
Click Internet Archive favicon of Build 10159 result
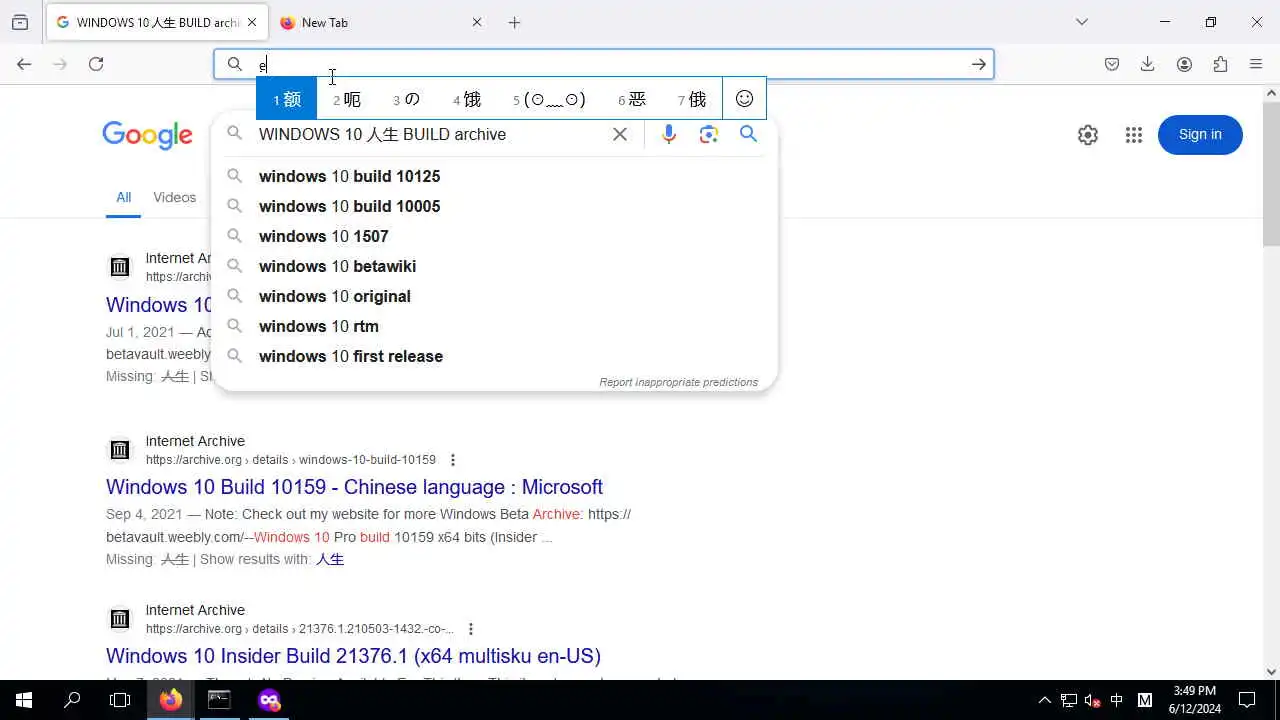coord(120,450)
